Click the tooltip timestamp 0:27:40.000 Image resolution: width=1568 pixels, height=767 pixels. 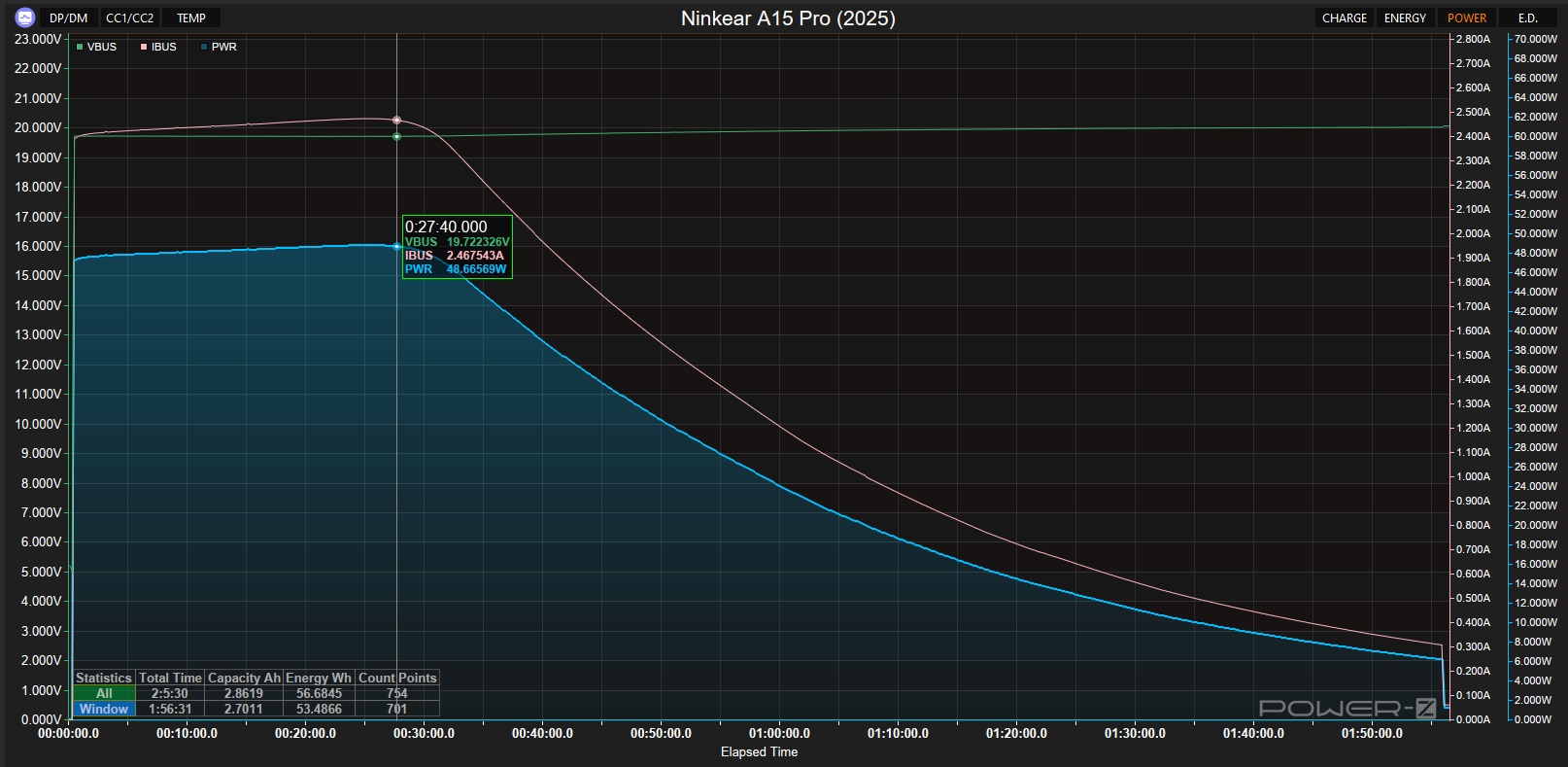pos(446,227)
